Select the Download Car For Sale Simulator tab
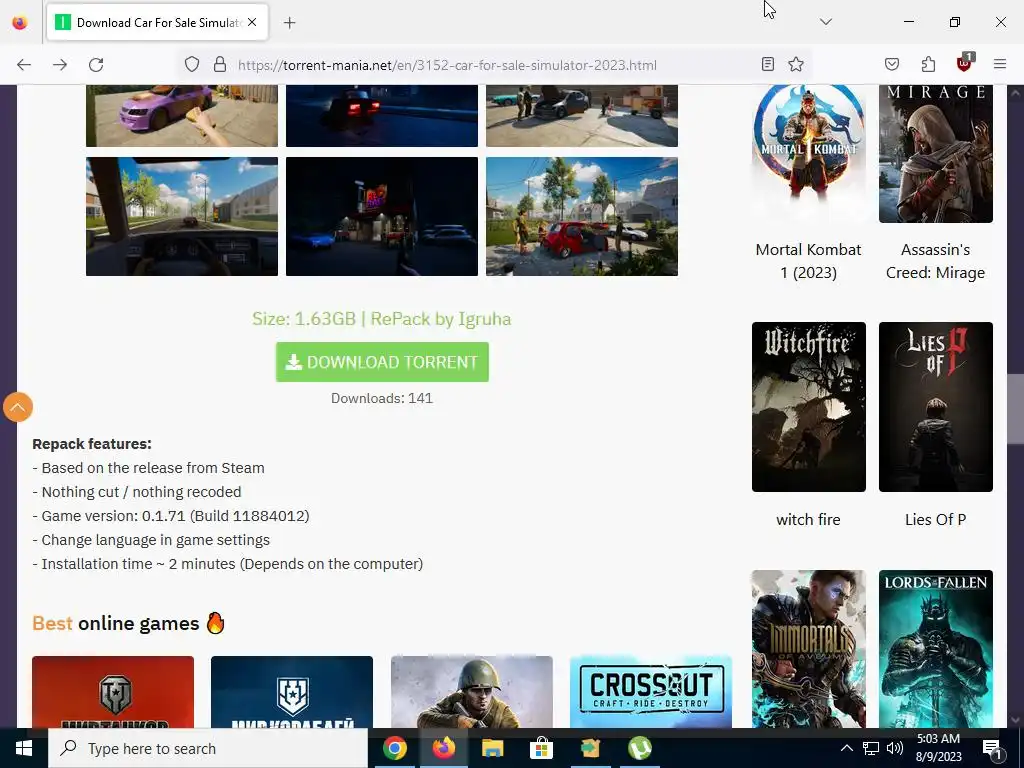Viewport: 1024px width, 768px height. [x=157, y=23]
